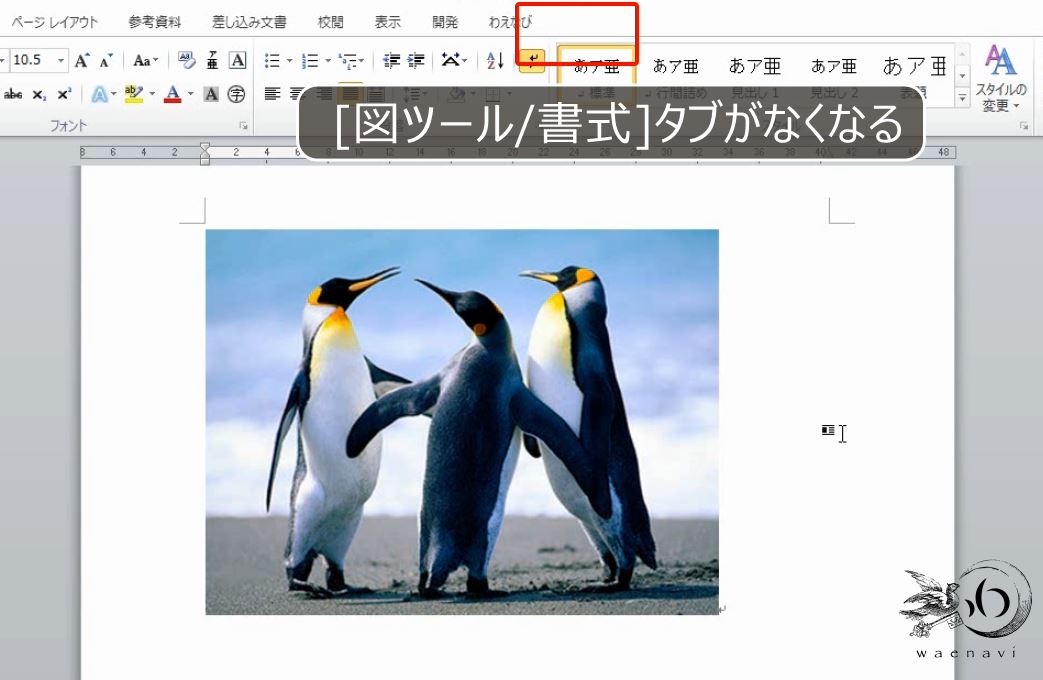
Task: Switch to the 参考資料 tab
Action: point(154,22)
